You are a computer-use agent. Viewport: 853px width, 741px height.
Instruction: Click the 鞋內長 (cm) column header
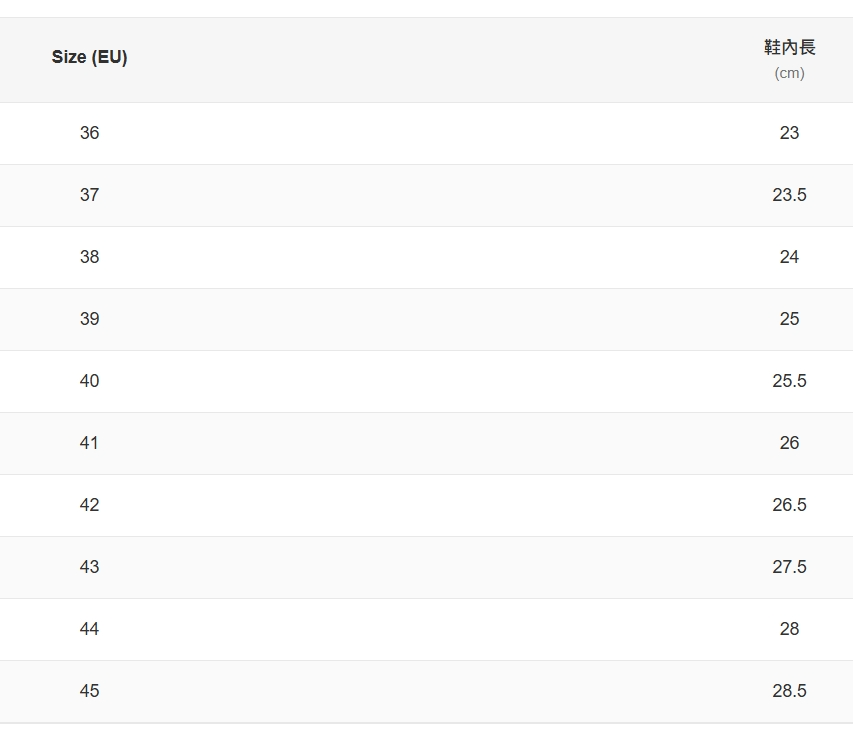(x=789, y=59)
